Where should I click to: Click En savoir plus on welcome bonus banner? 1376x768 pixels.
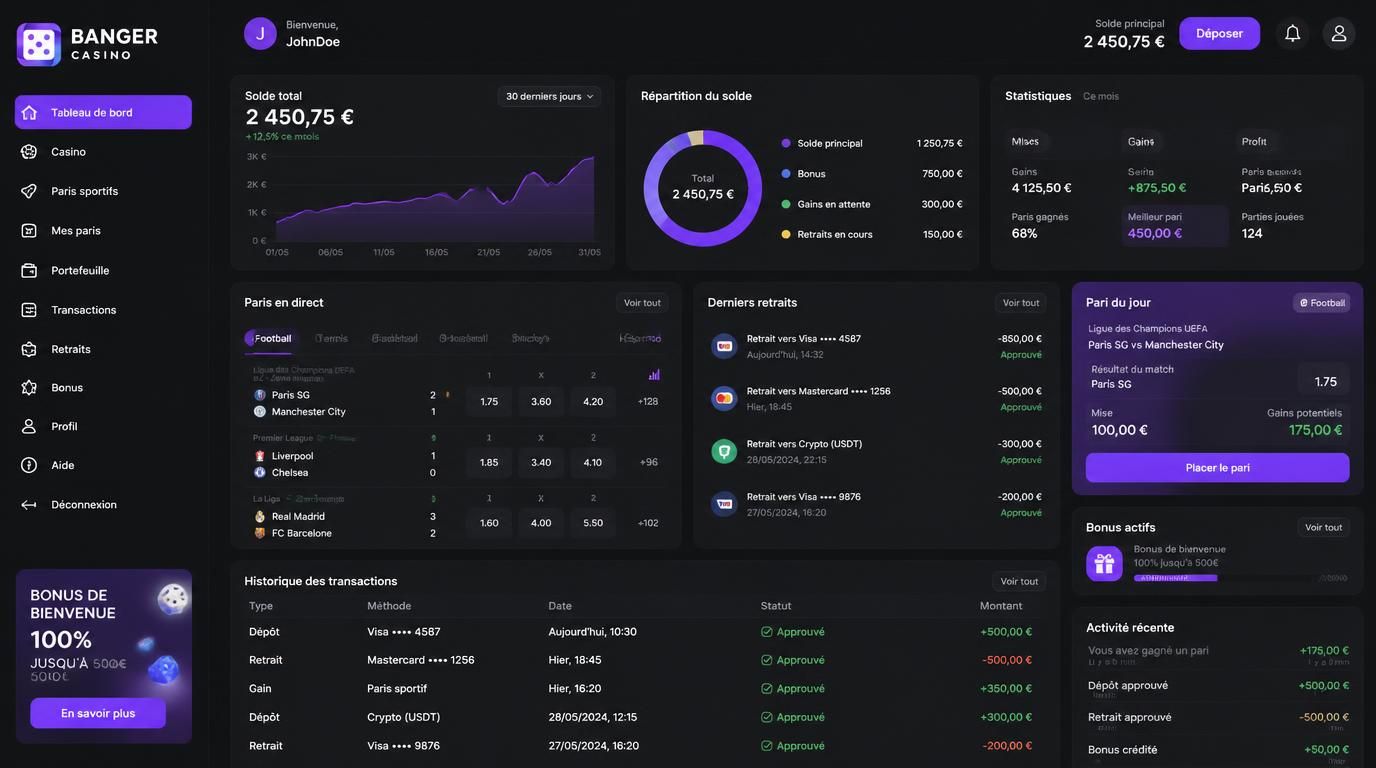tap(98, 713)
